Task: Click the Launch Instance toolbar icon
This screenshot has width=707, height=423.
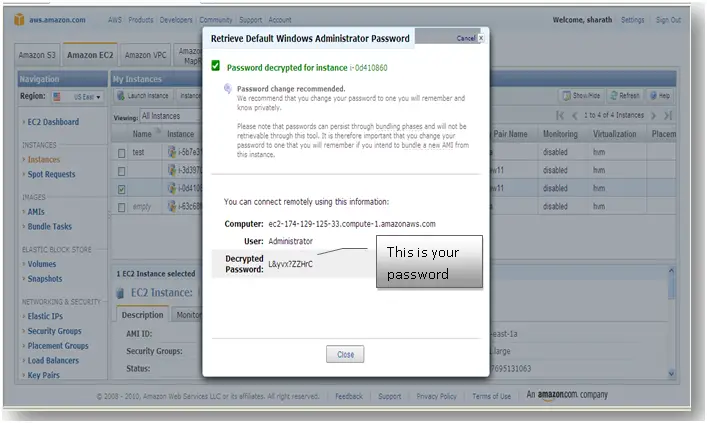Action: (x=120, y=96)
